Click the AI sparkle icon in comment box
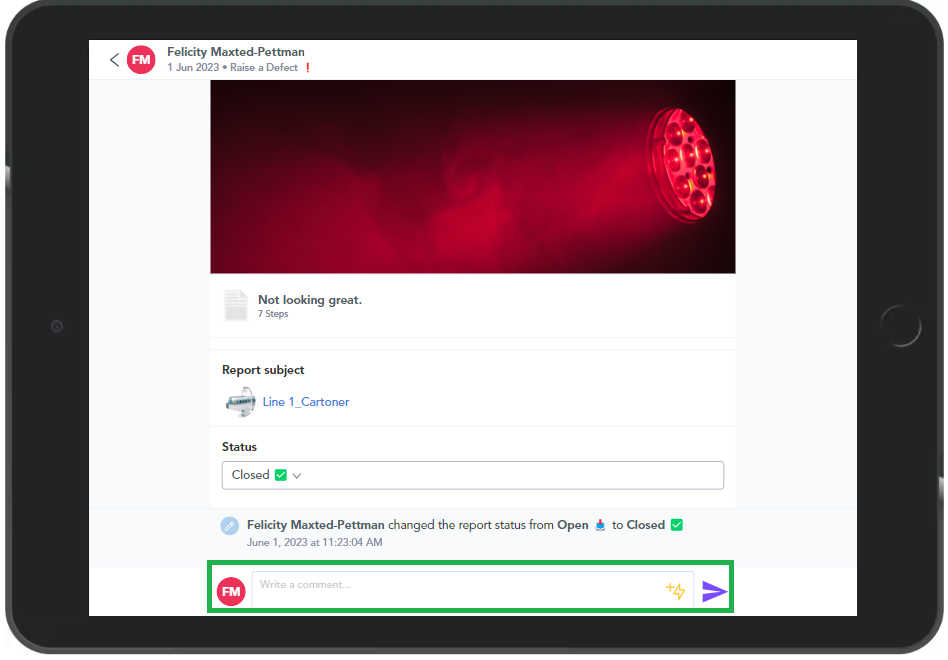This screenshot has width=948, height=660. [x=676, y=591]
